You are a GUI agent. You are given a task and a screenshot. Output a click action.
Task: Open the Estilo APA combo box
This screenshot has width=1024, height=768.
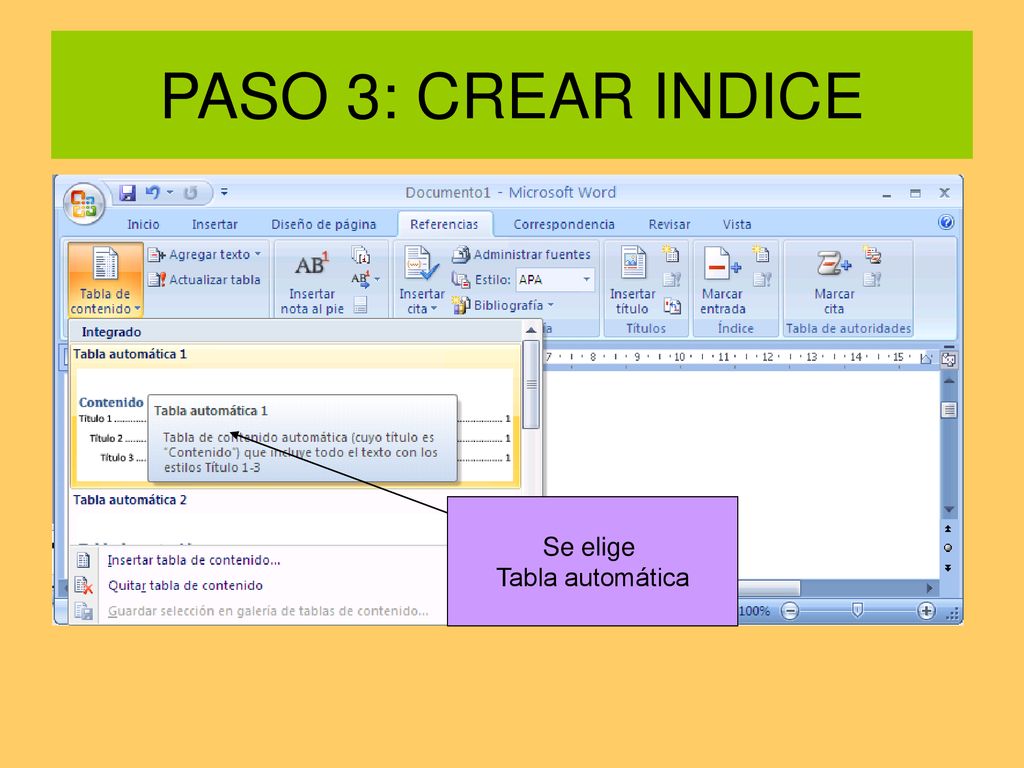click(x=555, y=280)
